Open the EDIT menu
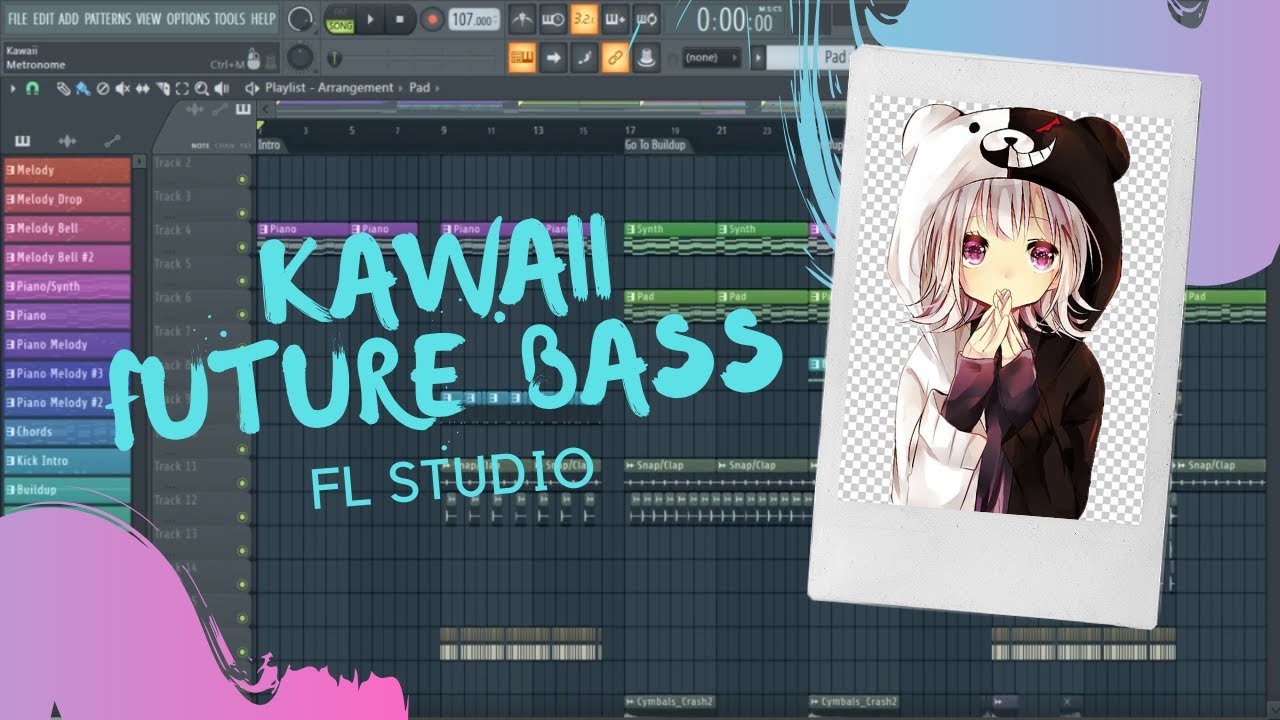The width and height of the screenshot is (1280, 720). pos(43,19)
